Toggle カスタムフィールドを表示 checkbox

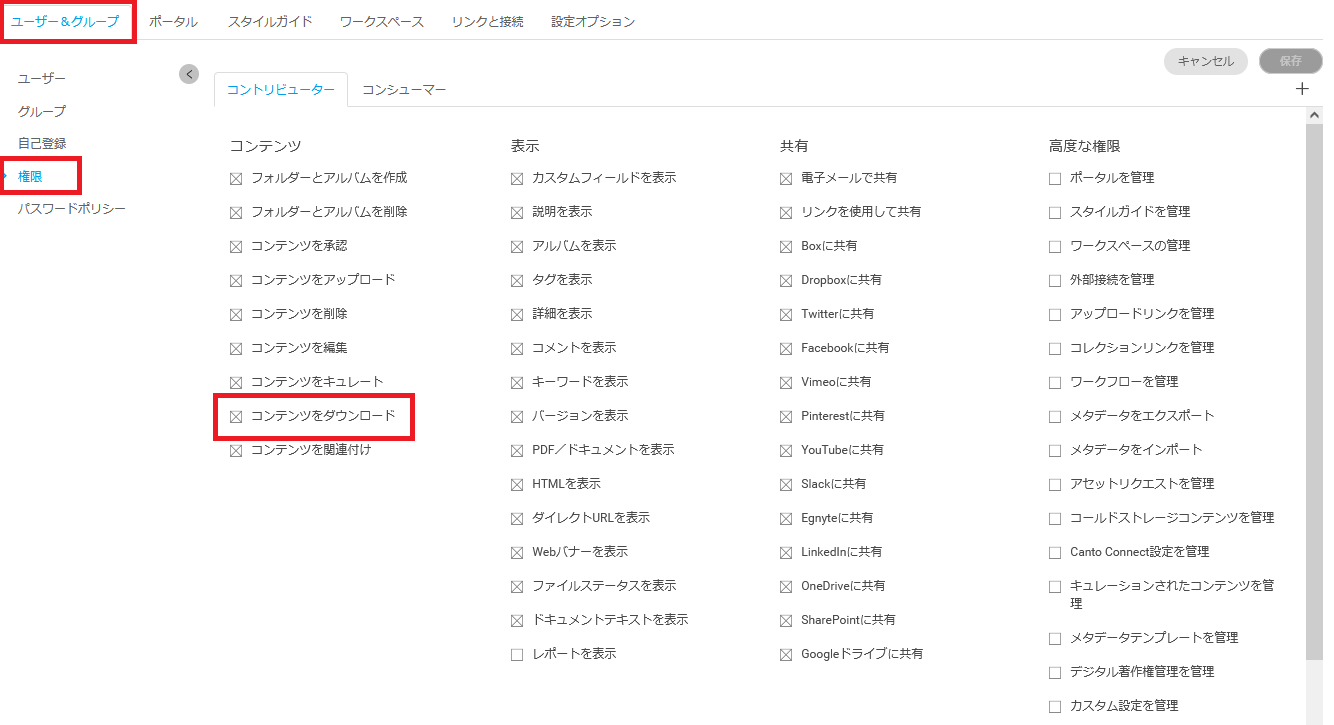point(517,178)
